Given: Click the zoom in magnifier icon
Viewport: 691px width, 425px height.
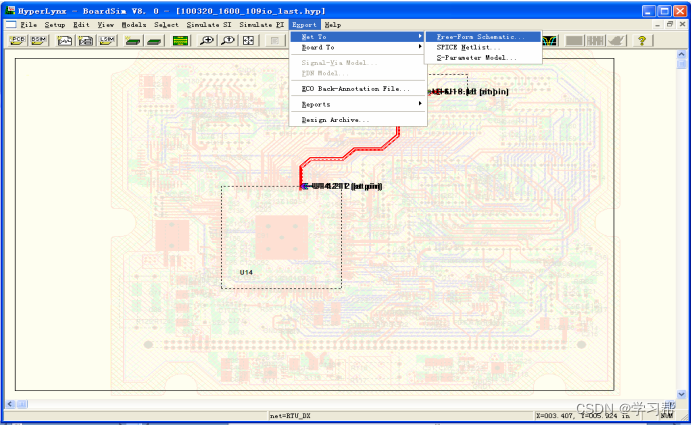Looking at the screenshot, I should coord(207,41).
